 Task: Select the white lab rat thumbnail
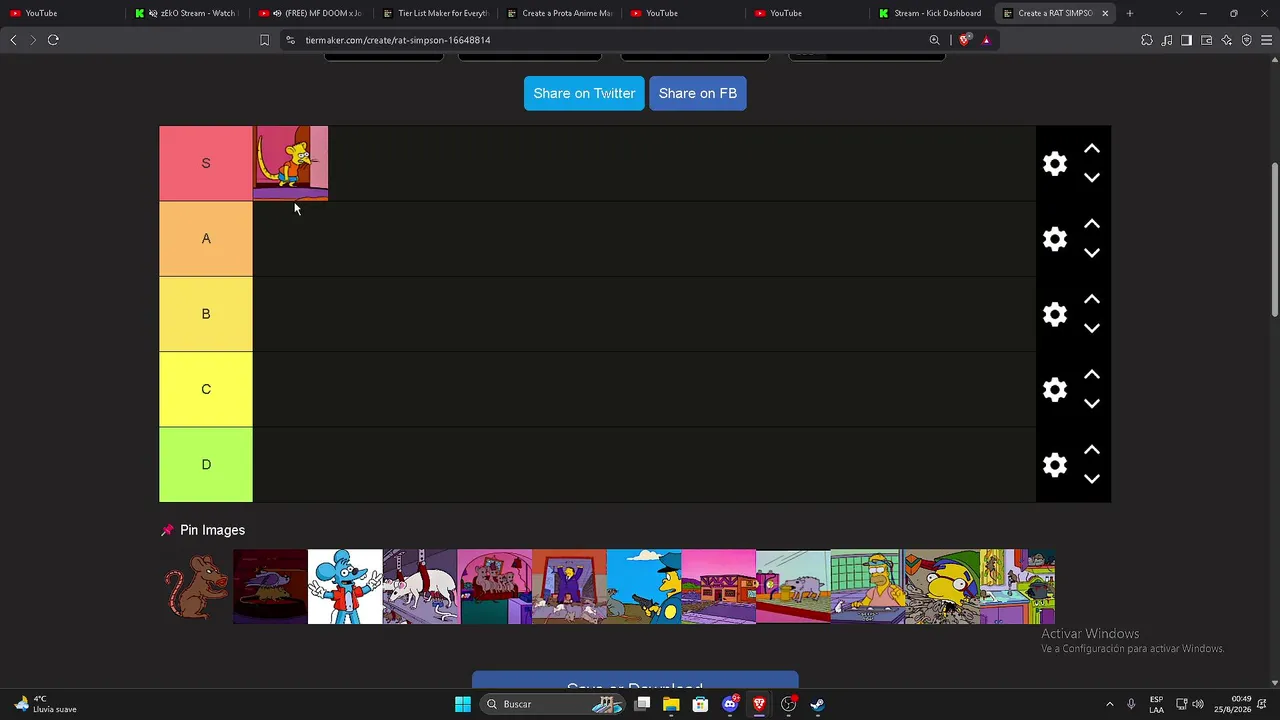[x=420, y=587]
